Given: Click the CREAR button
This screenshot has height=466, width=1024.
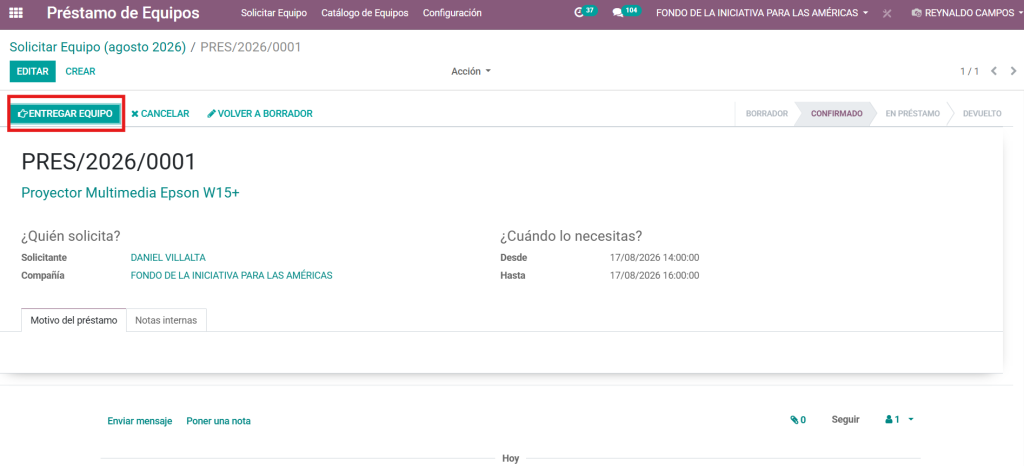Looking at the screenshot, I should [80, 72].
